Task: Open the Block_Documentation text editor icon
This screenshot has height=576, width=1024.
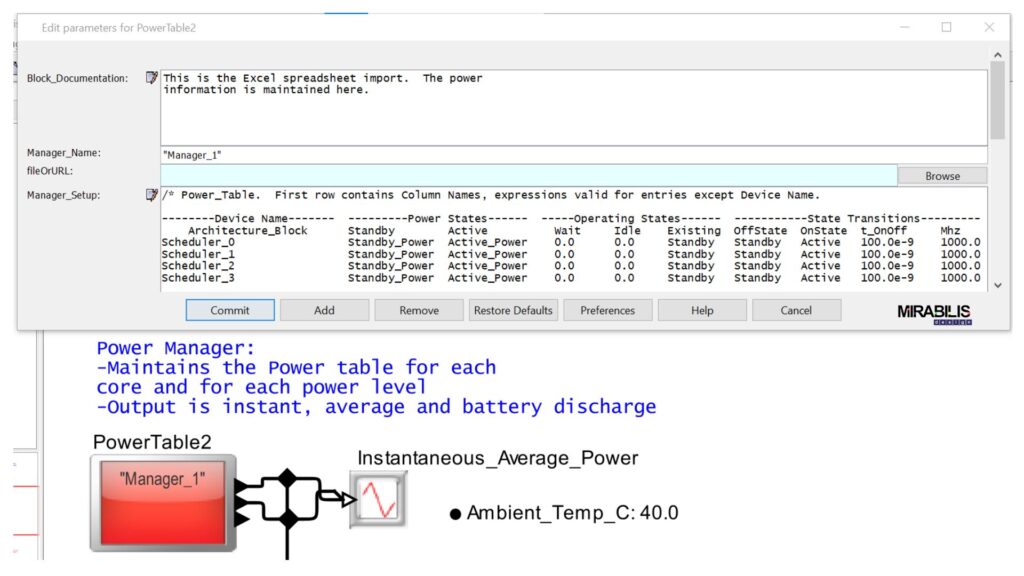Action: tap(152, 78)
